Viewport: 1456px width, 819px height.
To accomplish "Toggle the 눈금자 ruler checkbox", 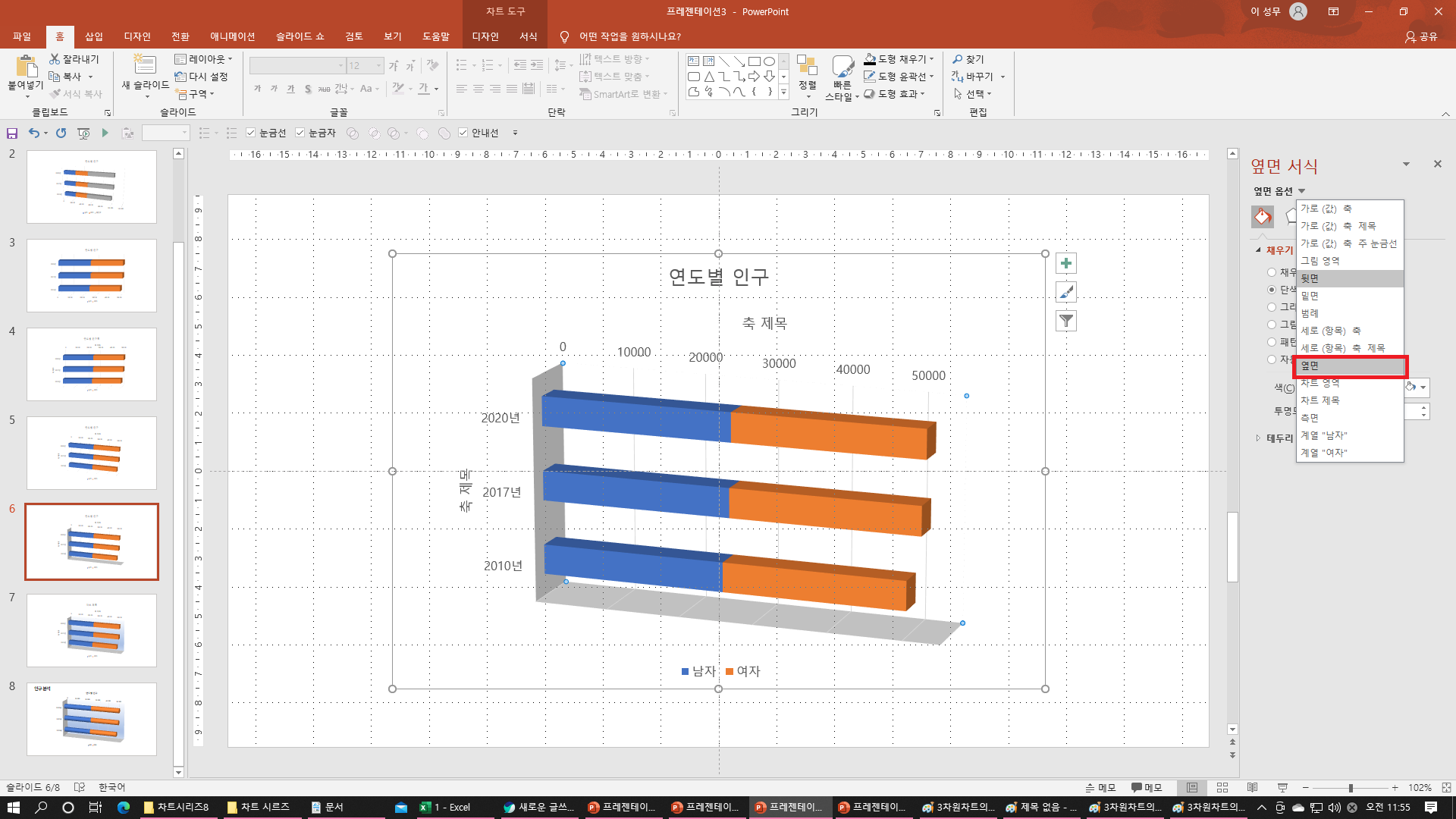I will point(300,133).
